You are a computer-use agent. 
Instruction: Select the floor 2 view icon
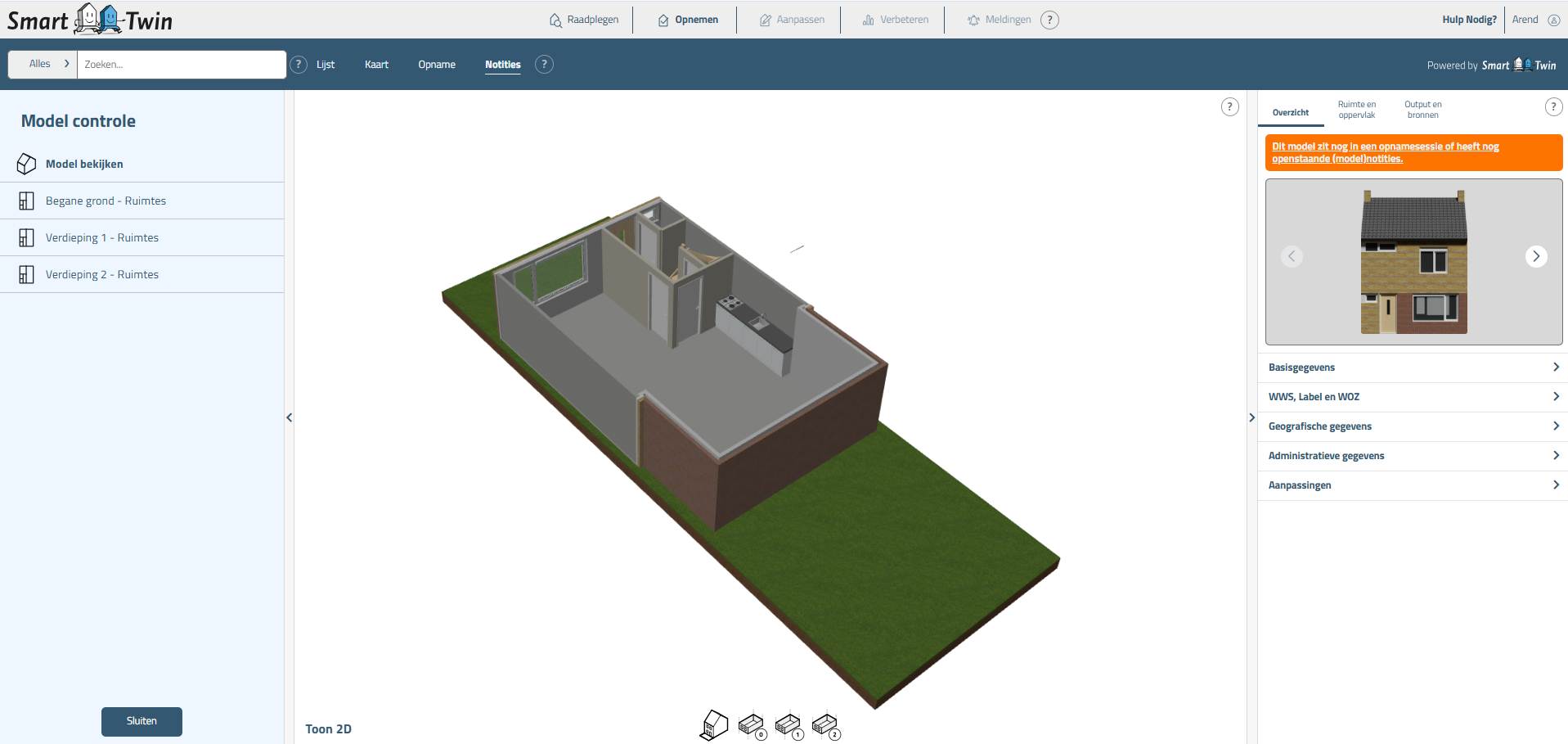824,725
